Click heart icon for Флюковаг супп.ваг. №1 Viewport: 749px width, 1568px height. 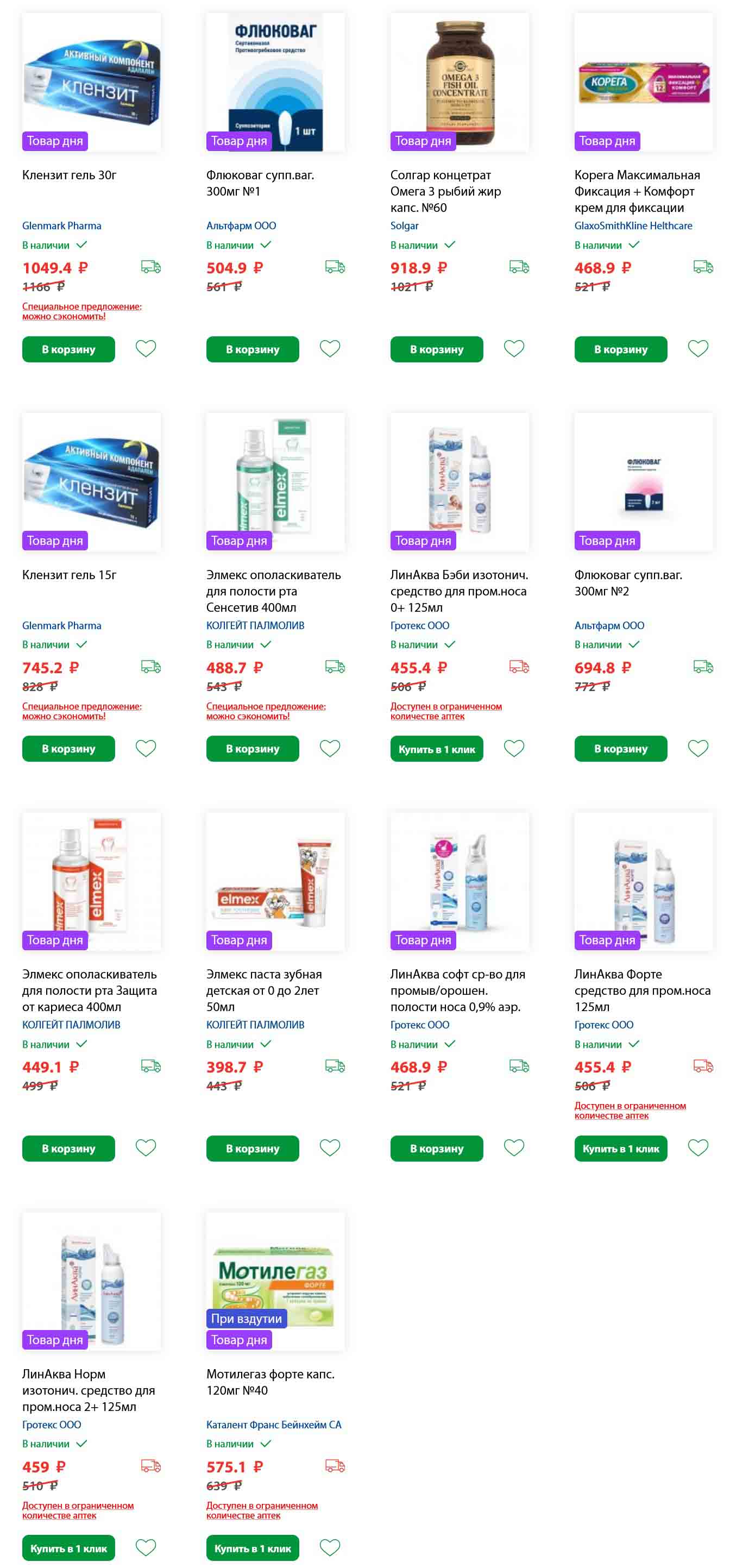click(x=330, y=349)
